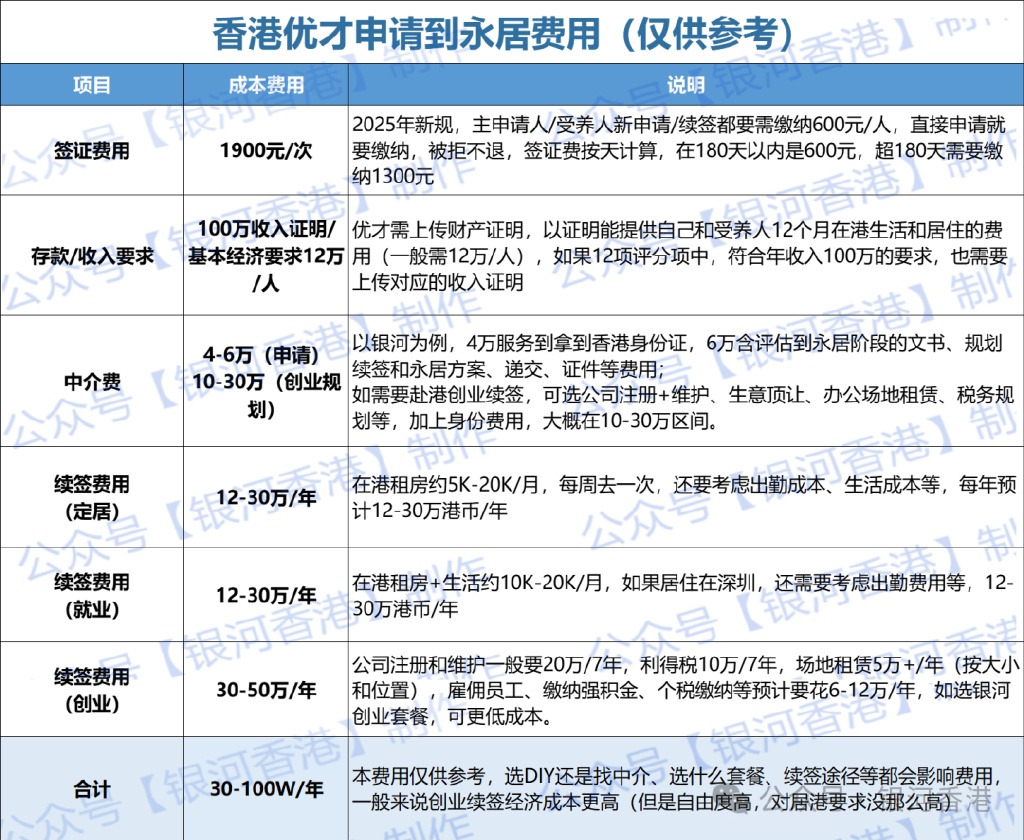Select the 成本费用 column header
Image resolution: width=1024 pixels, height=840 pixels.
tap(266, 85)
